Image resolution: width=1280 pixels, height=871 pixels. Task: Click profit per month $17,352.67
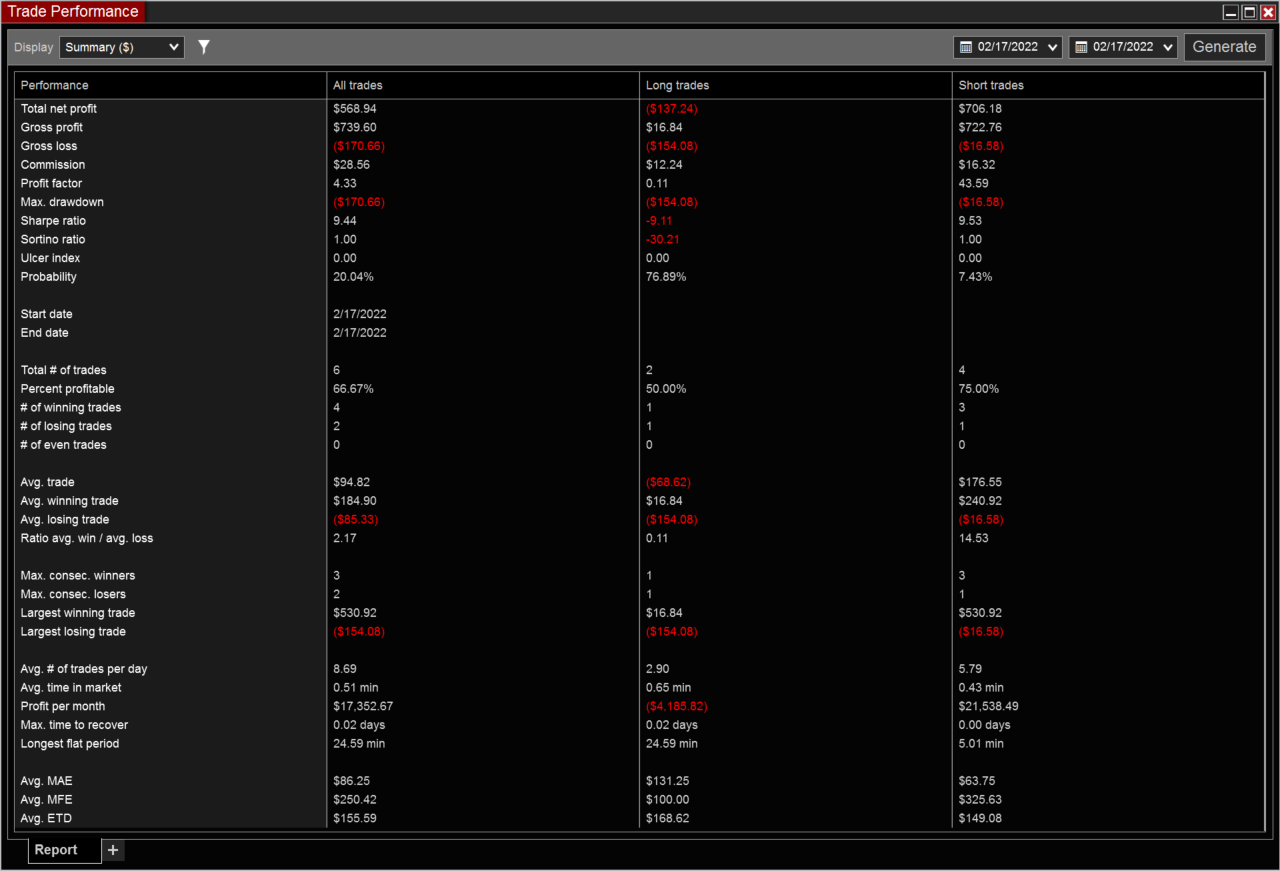click(363, 706)
